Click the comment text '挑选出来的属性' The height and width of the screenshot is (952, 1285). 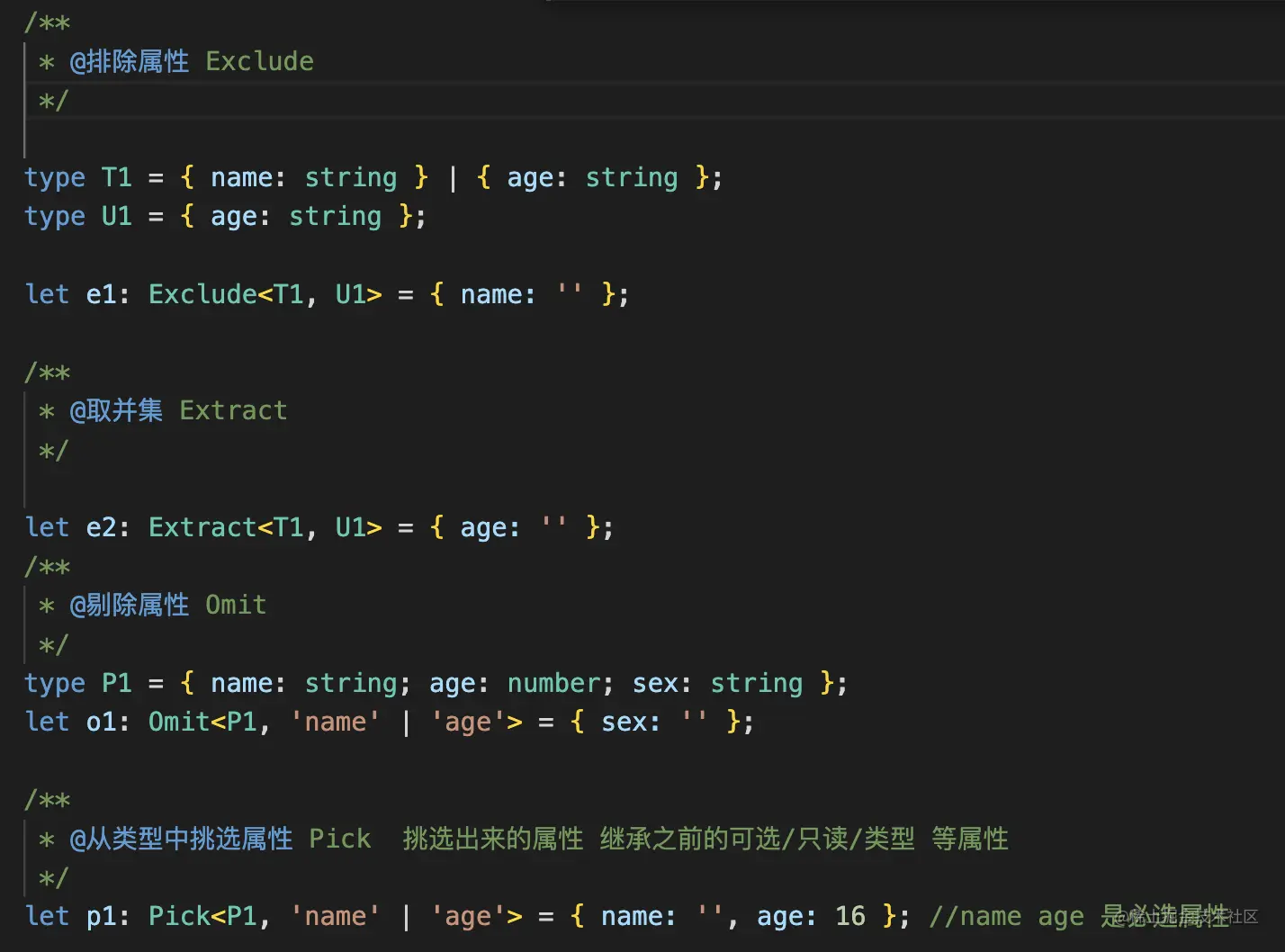pyautogui.click(x=493, y=839)
